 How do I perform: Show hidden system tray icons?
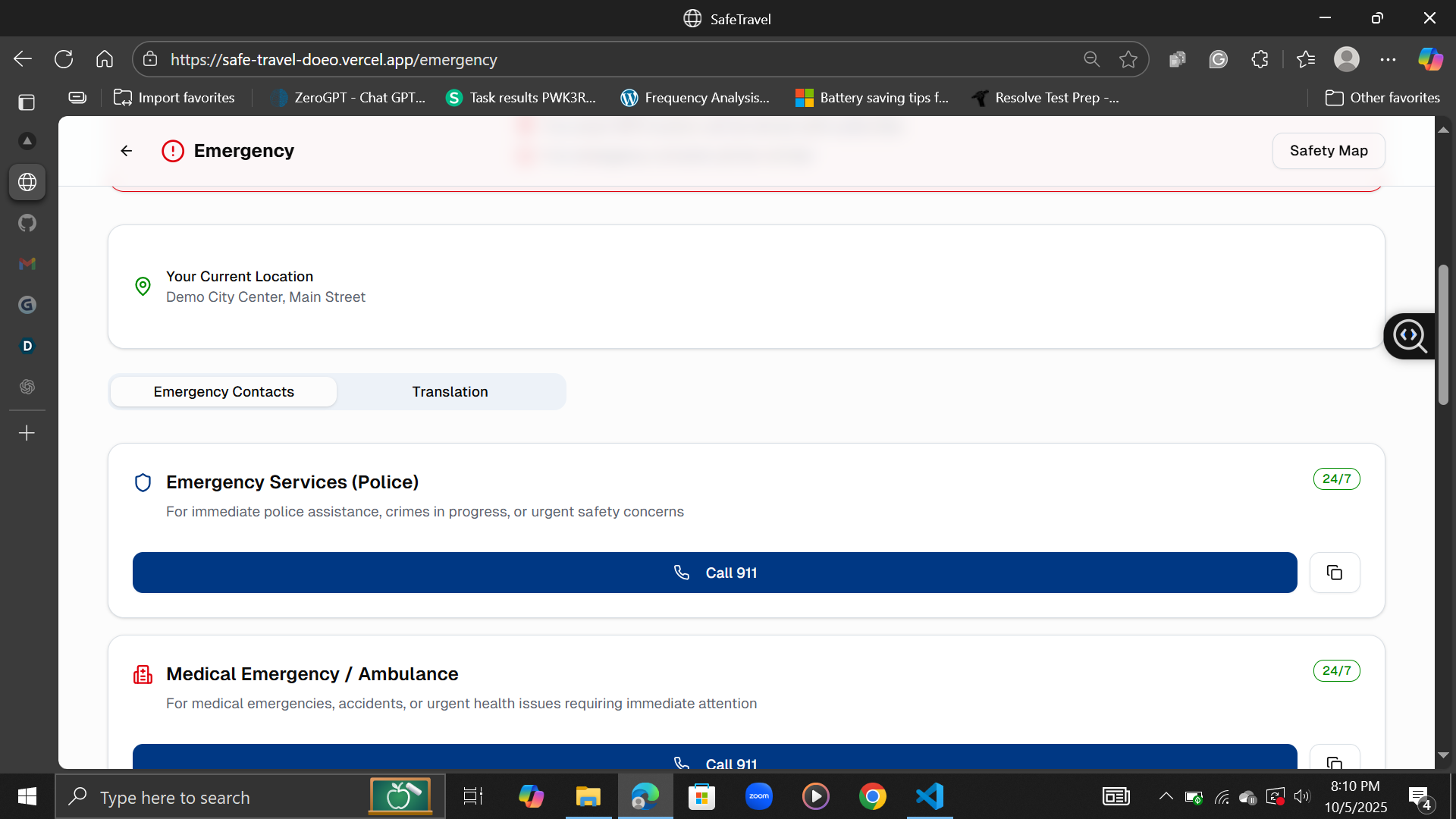point(1166,796)
